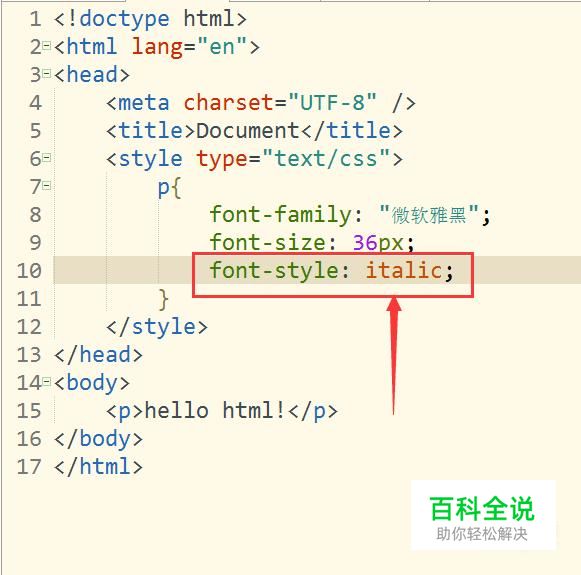The height and width of the screenshot is (575, 581).
Task: Click the 'Document' title text
Action: tap(248, 131)
